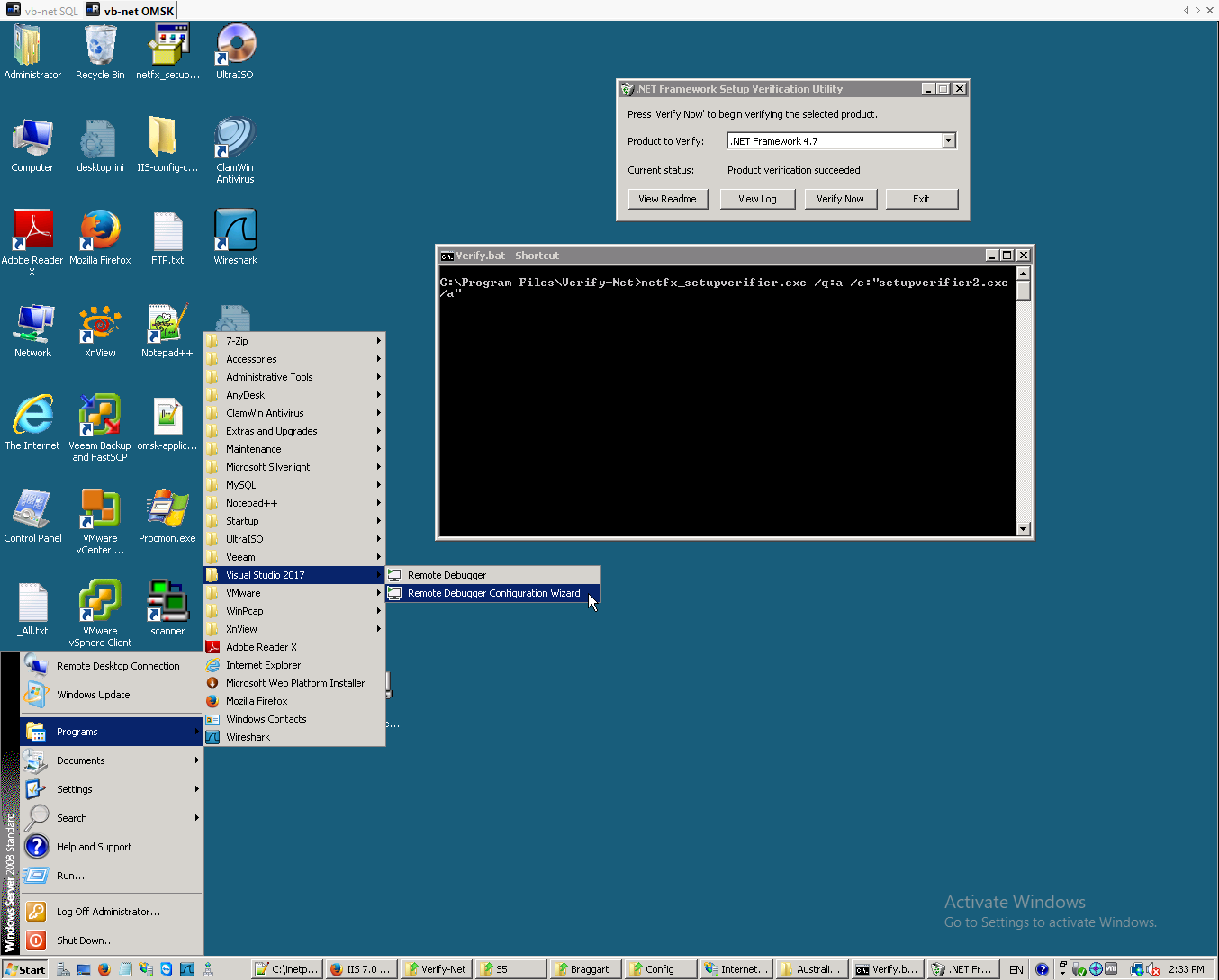Select the Computer desktop icon
This screenshot has width=1219, height=980.
[32, 145]
